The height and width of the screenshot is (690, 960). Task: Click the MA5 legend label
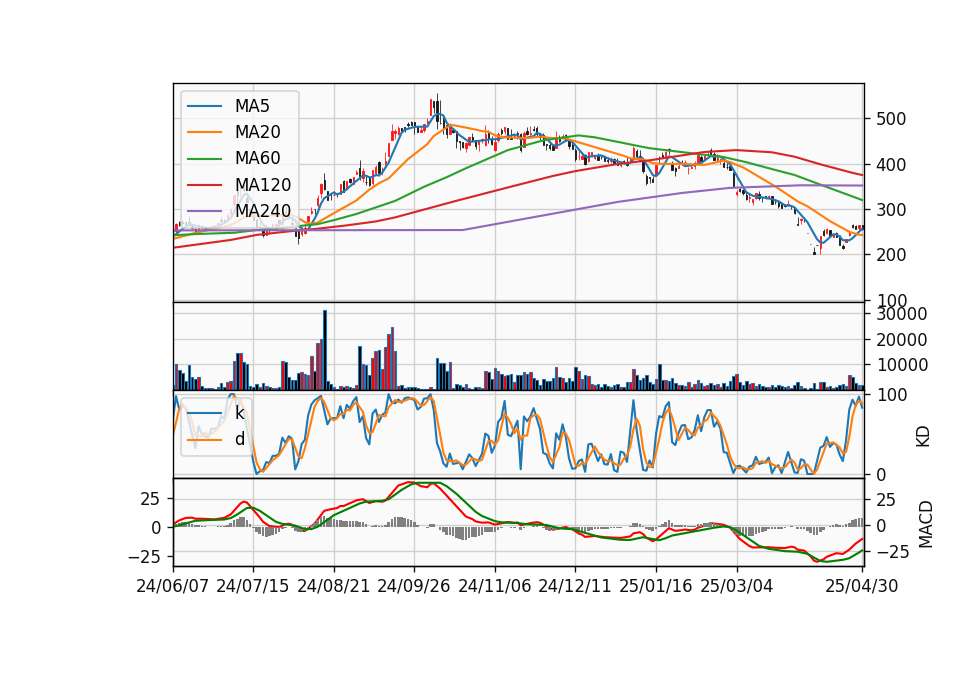point(252,106)
